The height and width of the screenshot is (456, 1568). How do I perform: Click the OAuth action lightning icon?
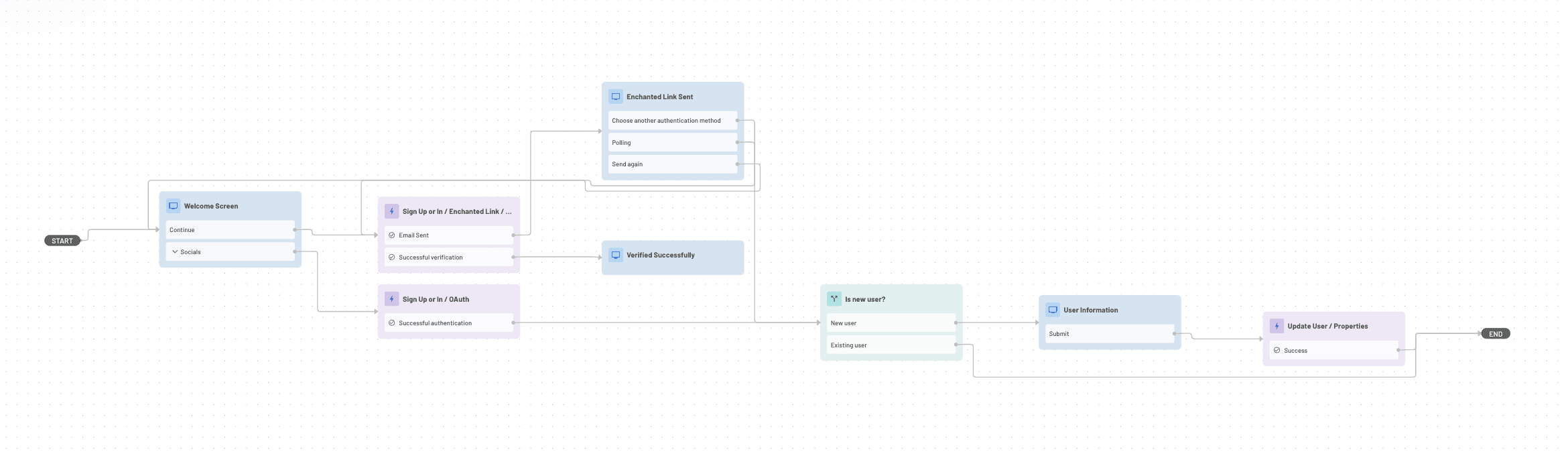(391, 299)
